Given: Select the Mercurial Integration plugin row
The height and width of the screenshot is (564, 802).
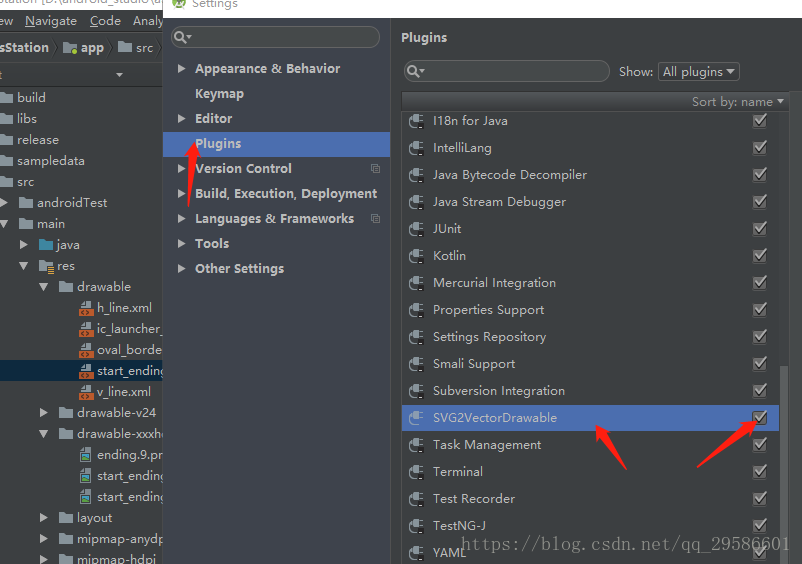Looking at the screenshot, I should 590,283.
